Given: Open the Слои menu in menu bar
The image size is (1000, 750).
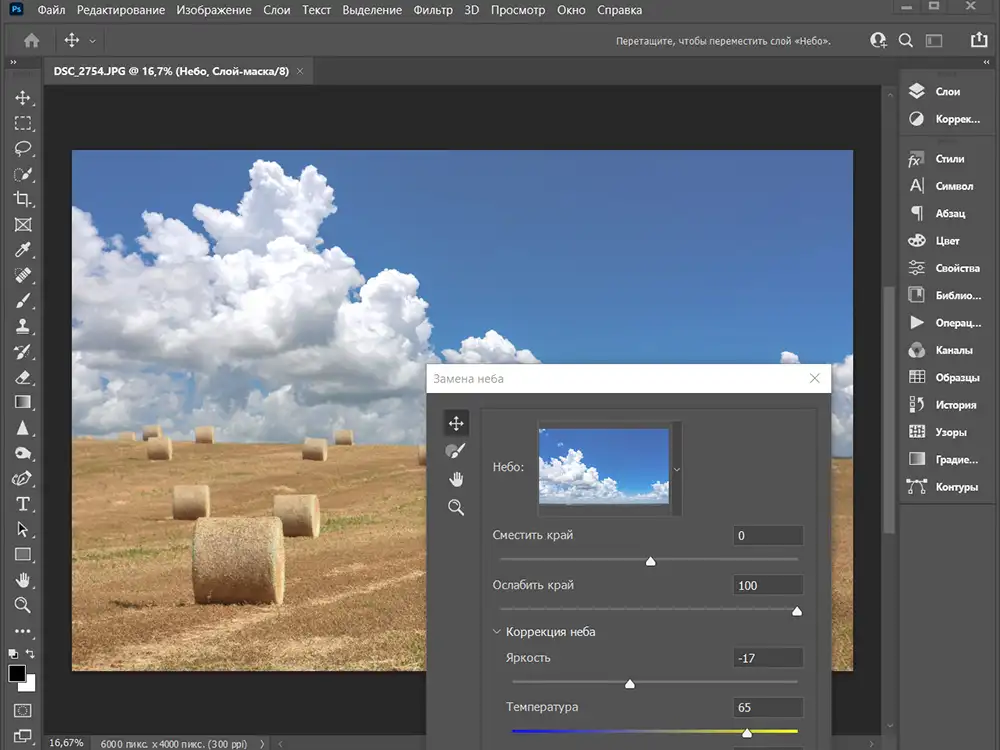Looking at the screenshot, I should point(277,10).
